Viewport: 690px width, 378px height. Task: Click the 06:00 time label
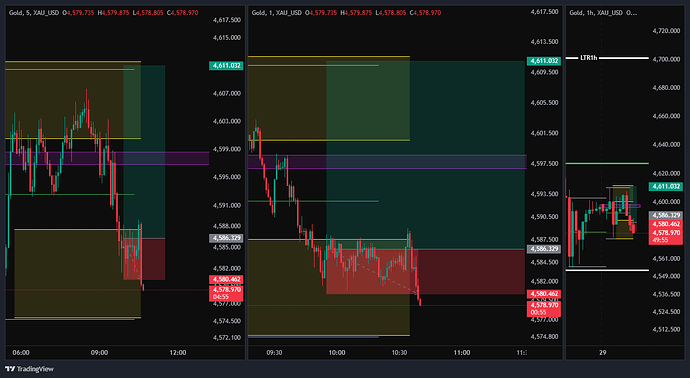tap(21, 352)
